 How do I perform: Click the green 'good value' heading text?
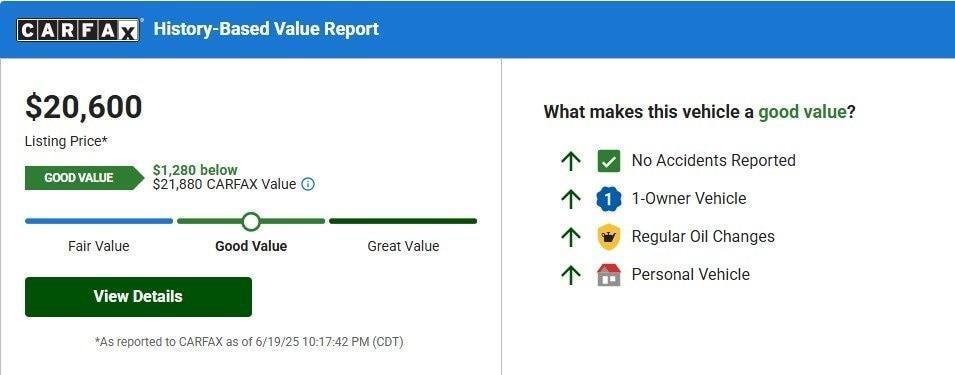coord(802,112)
